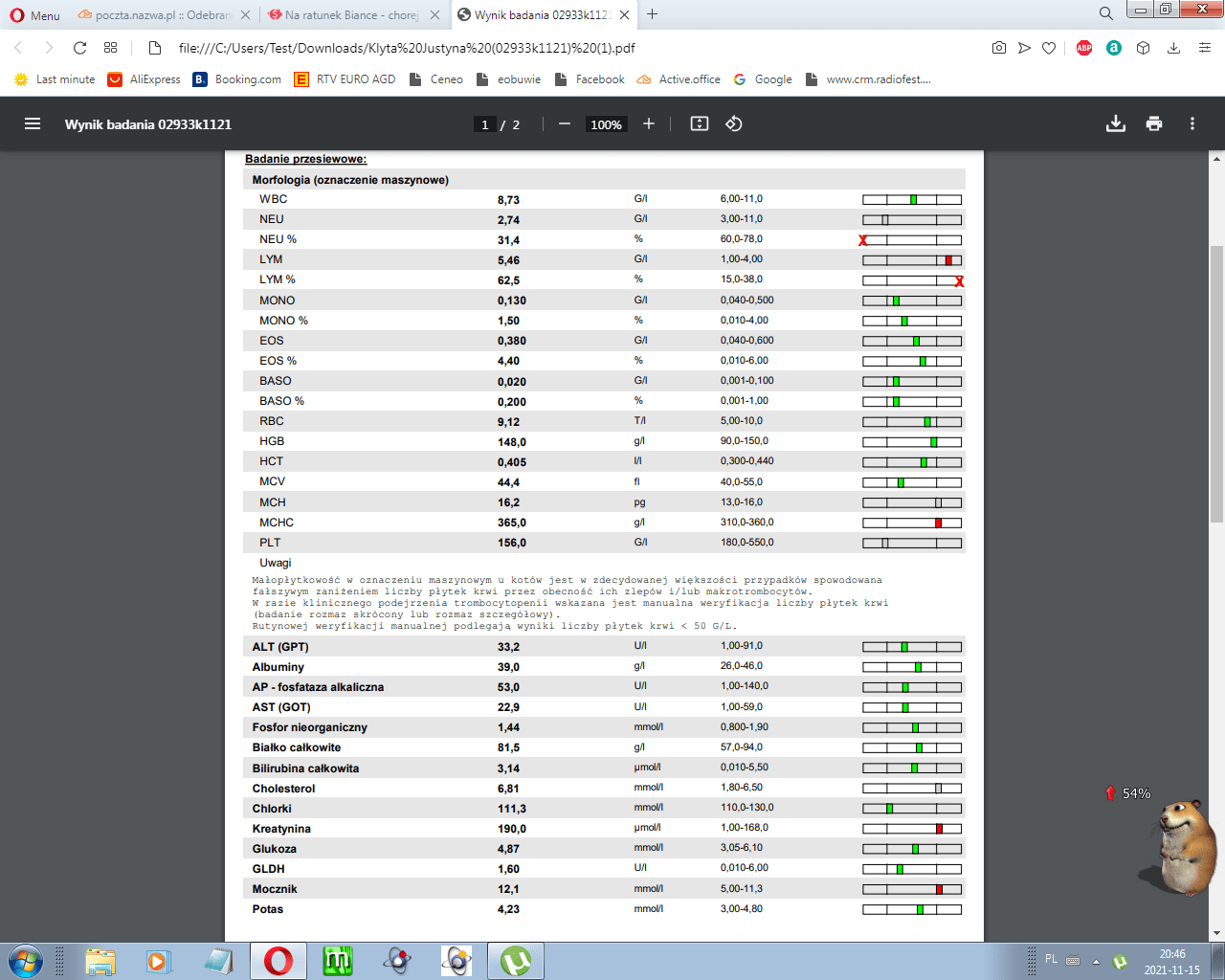Open the AliExpress bookmark
The image size is (1225, 980).
tap(144, 79)
